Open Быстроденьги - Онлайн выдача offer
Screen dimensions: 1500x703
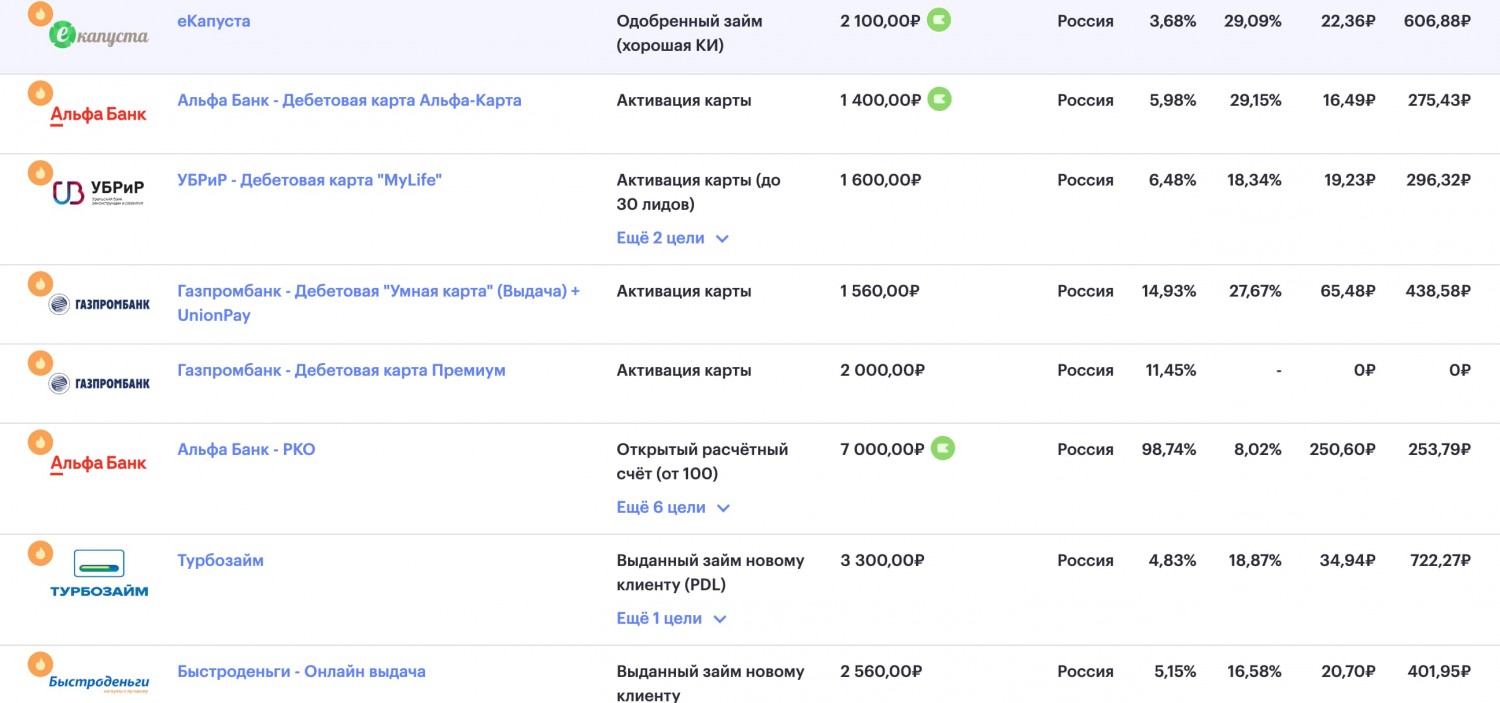(301, 671)
